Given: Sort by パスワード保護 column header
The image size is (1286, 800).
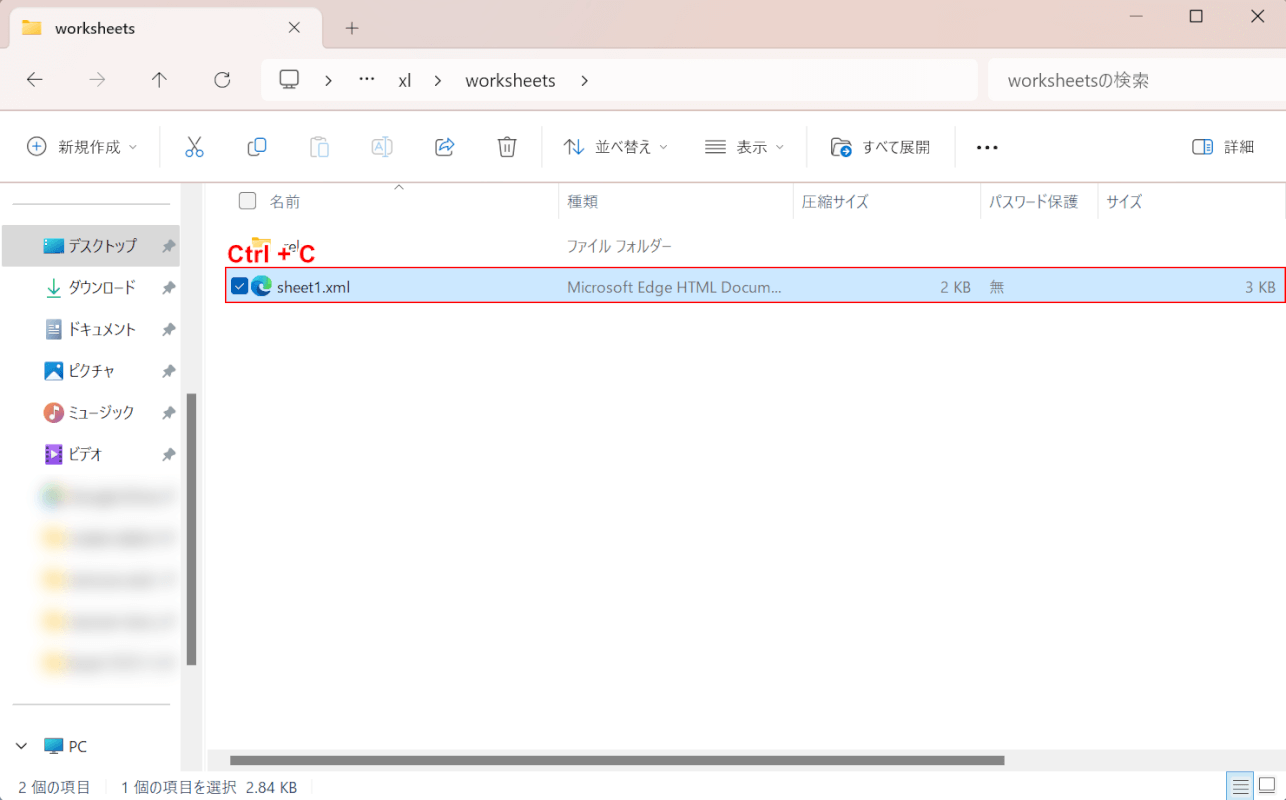Looking at the screenshot, I should pyautogui.click(x=1033, y=201).
